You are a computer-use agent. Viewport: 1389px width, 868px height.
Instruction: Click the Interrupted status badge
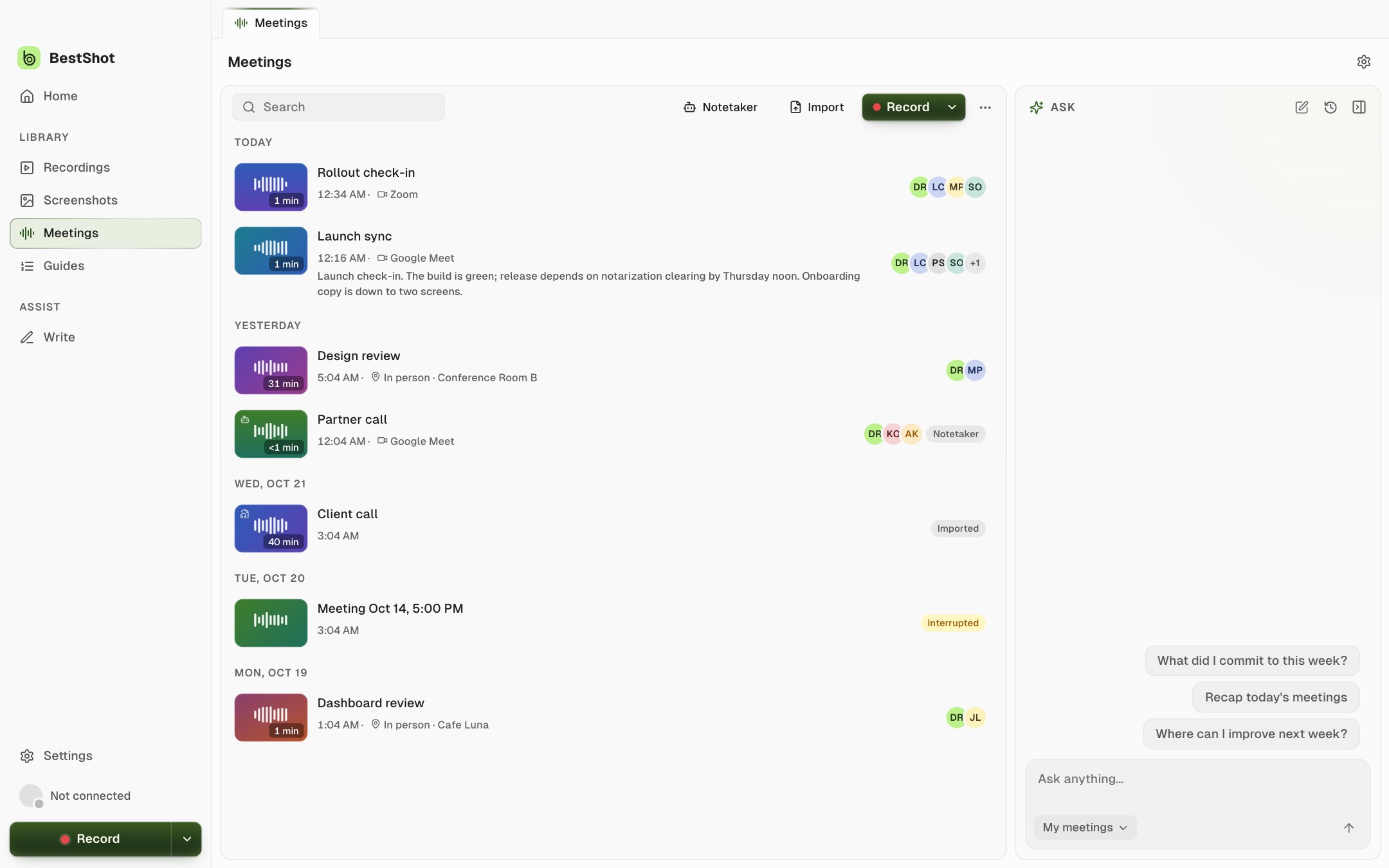(x=953, y=623)
